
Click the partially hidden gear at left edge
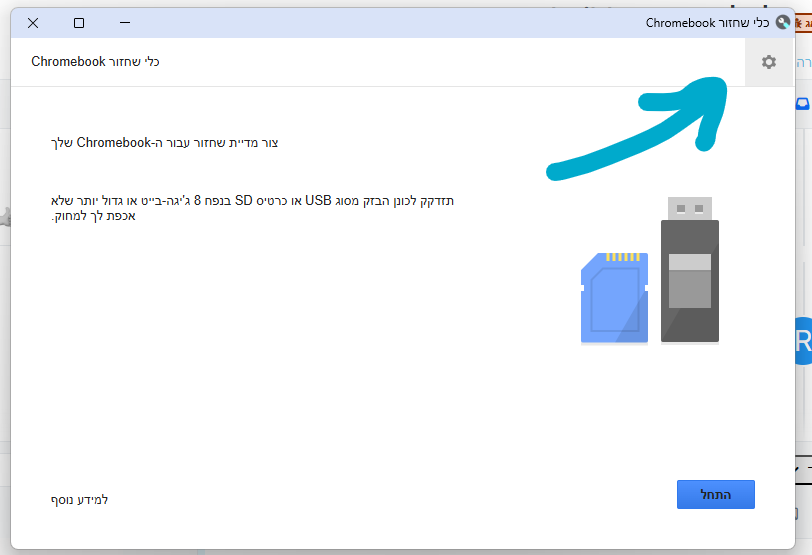[4, 216]
